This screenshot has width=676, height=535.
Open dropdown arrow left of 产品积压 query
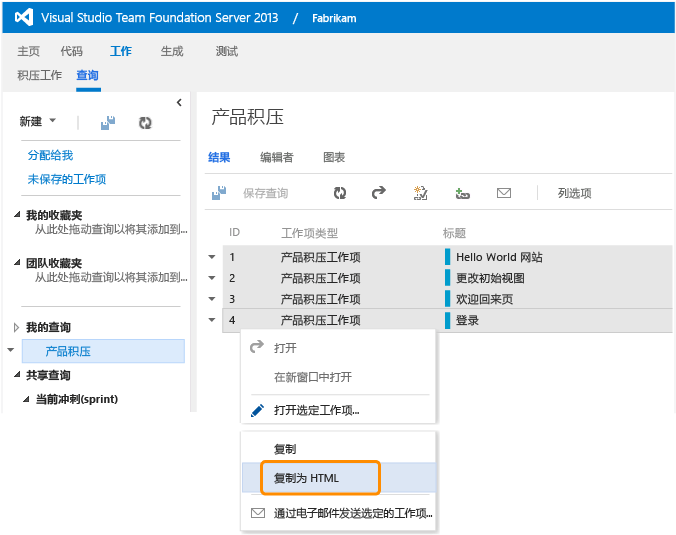pyautogui.click(x=11, y=350)
